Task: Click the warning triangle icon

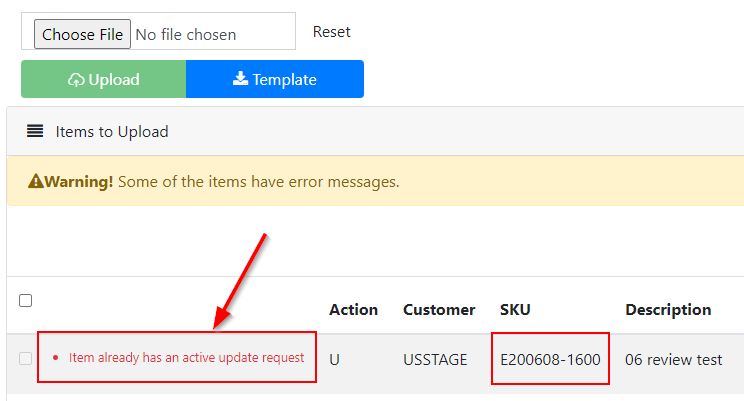Action: (x=36, y=181)
